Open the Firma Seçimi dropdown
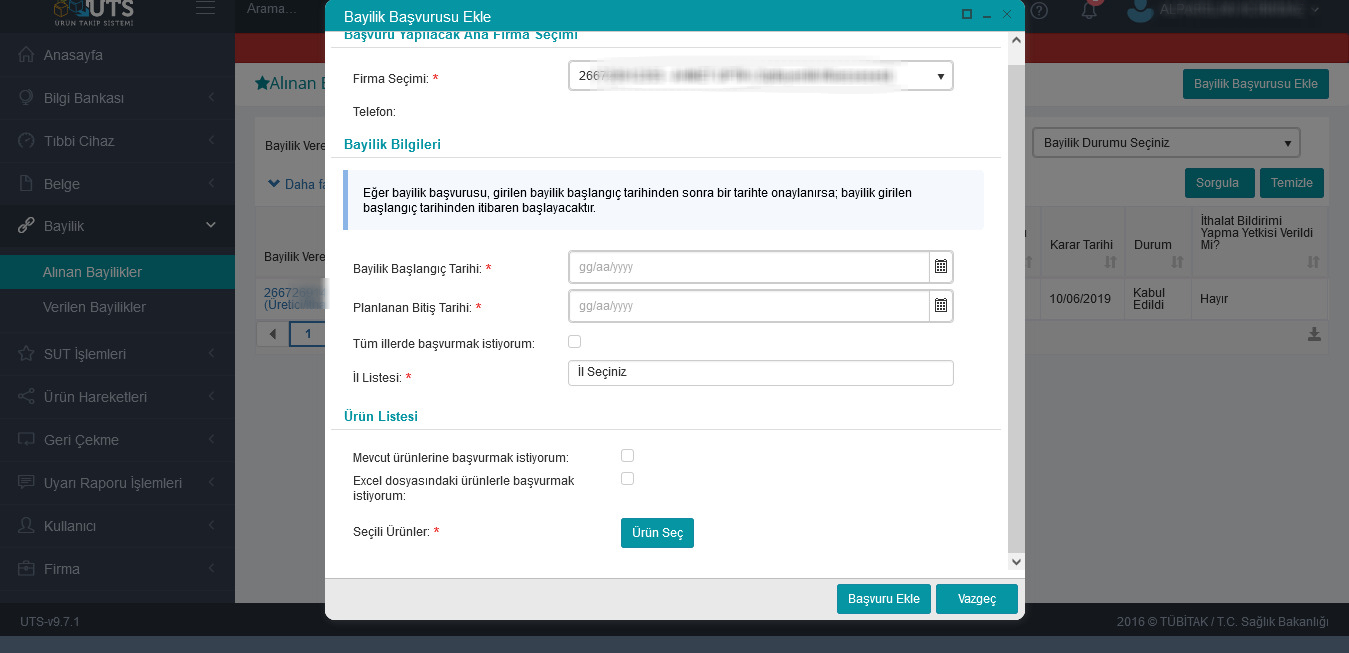Image resolution: width=1349 pixels, height=653 pixels. coord(760,76)
